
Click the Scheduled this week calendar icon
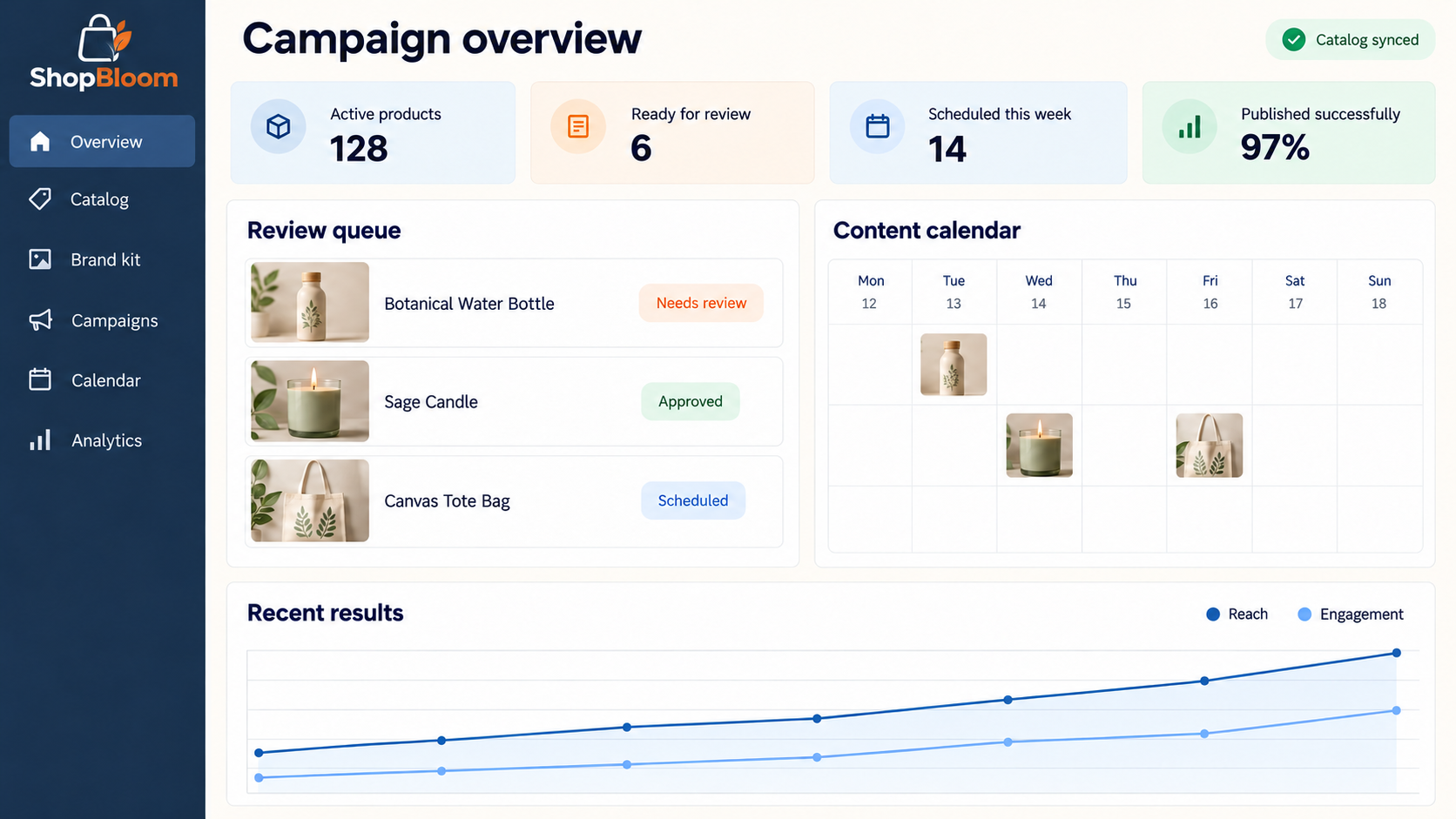pyautogui.click(x=877, y=126)
